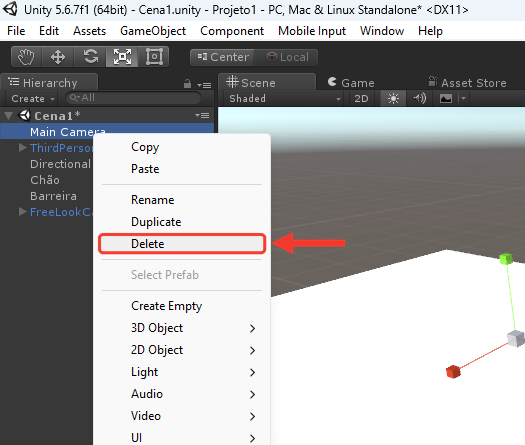525x445 pixels.
Task: Toggle Center pivot mode button
Action: [x=223, y=57]
